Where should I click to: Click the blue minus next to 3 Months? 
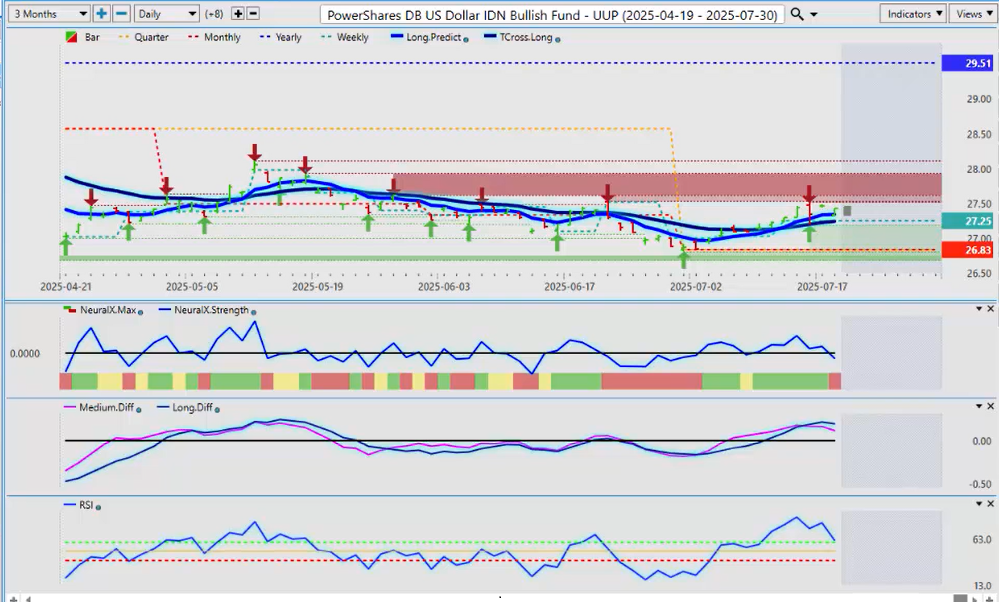(121, 14)
